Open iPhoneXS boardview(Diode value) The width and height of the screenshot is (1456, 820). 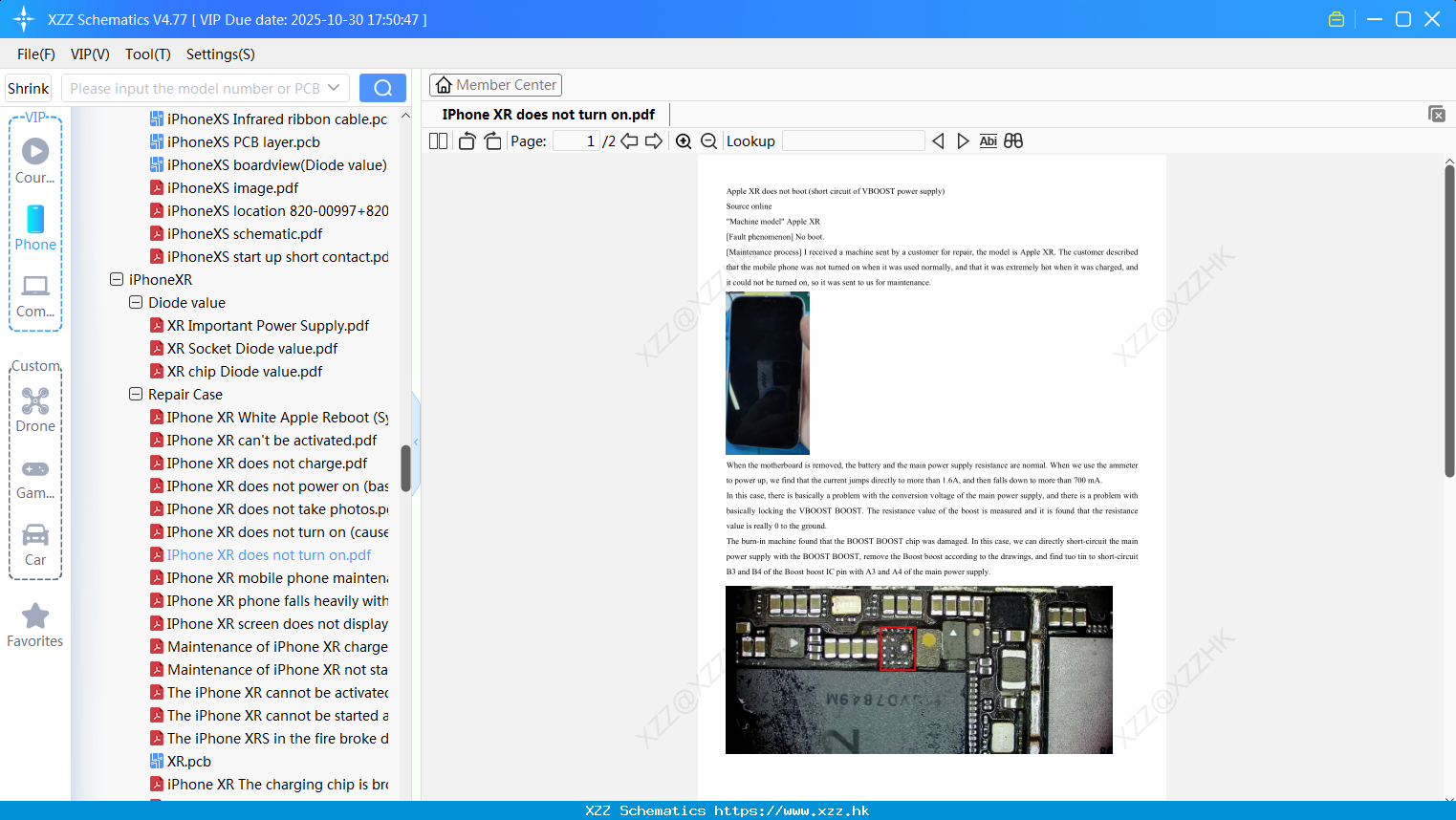coord(269,164)
